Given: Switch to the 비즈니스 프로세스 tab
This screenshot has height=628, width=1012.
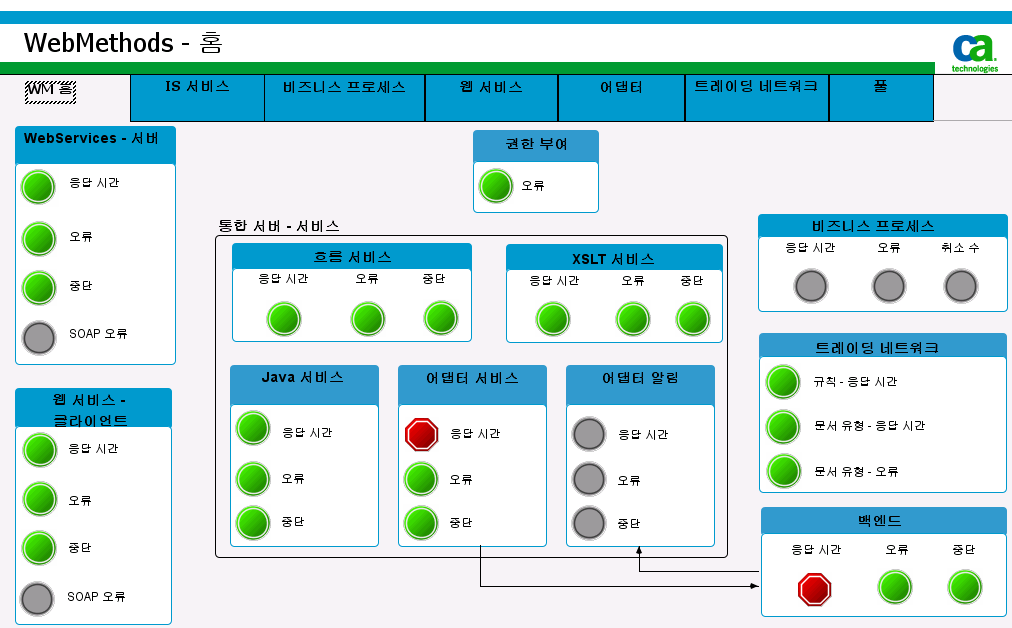Looking at the screenshot, I should tap(345, 97).
